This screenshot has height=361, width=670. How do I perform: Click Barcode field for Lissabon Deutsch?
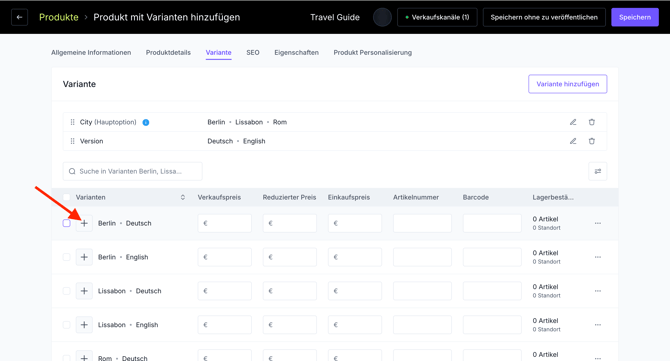(492, 291)
